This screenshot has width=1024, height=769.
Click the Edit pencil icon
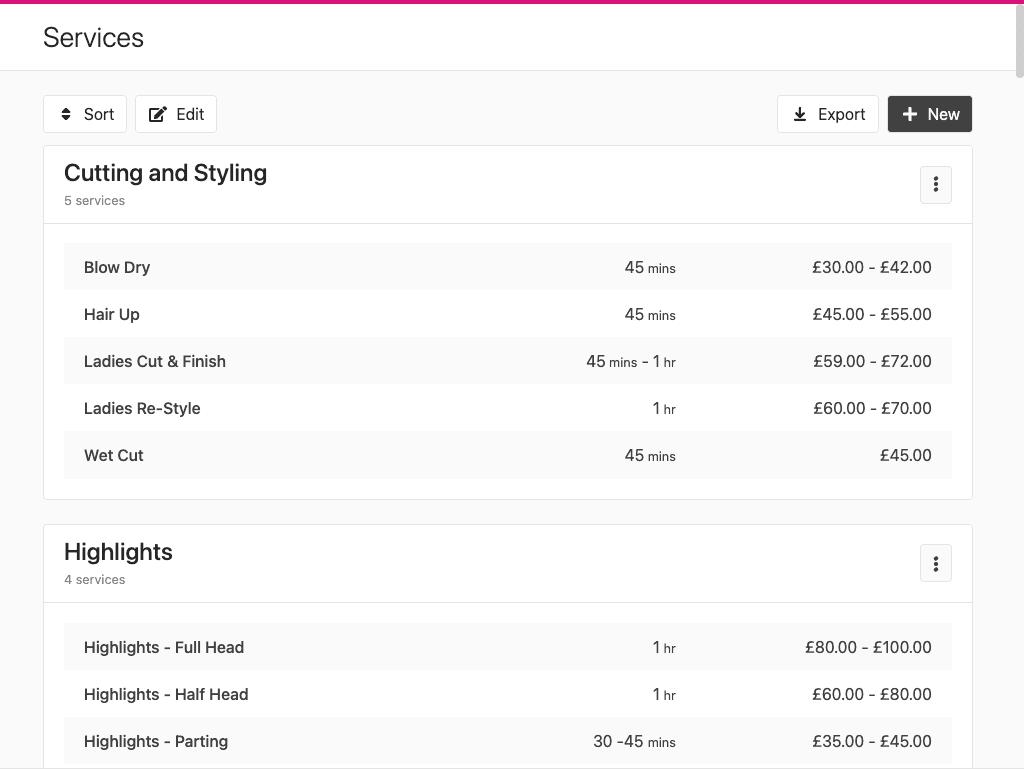[x=158, y=114]
